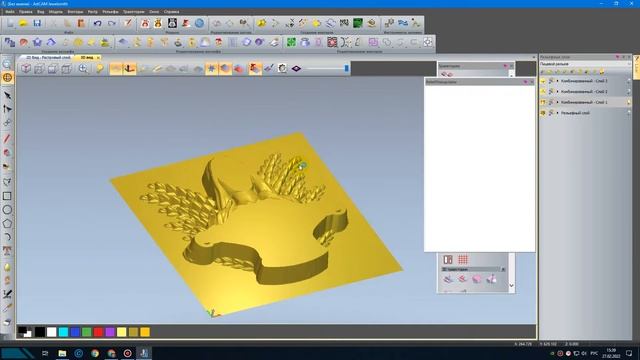Open Lights and Material bulb icon
The image size is (640, 360).
click(100, 69)
